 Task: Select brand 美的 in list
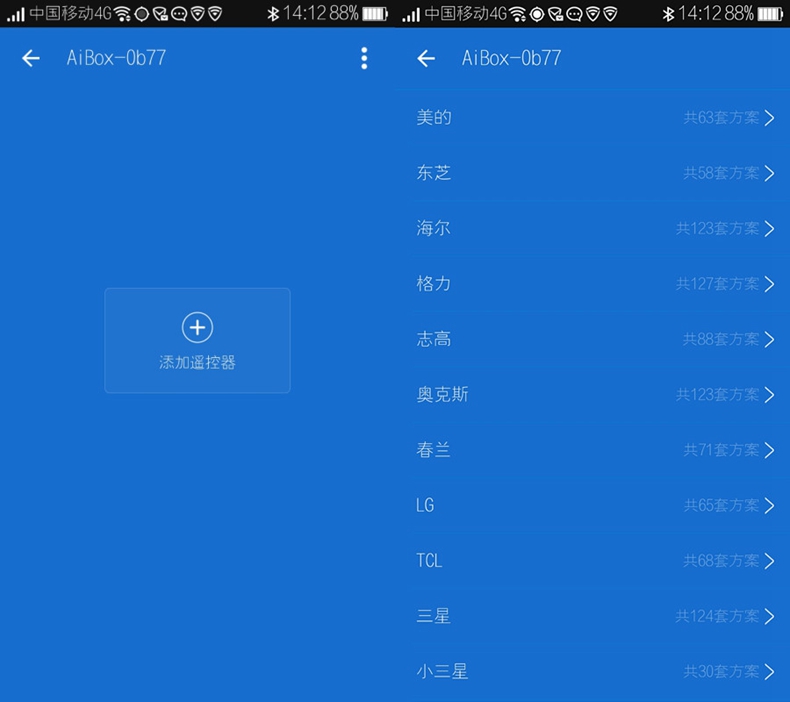pos(592,118)
